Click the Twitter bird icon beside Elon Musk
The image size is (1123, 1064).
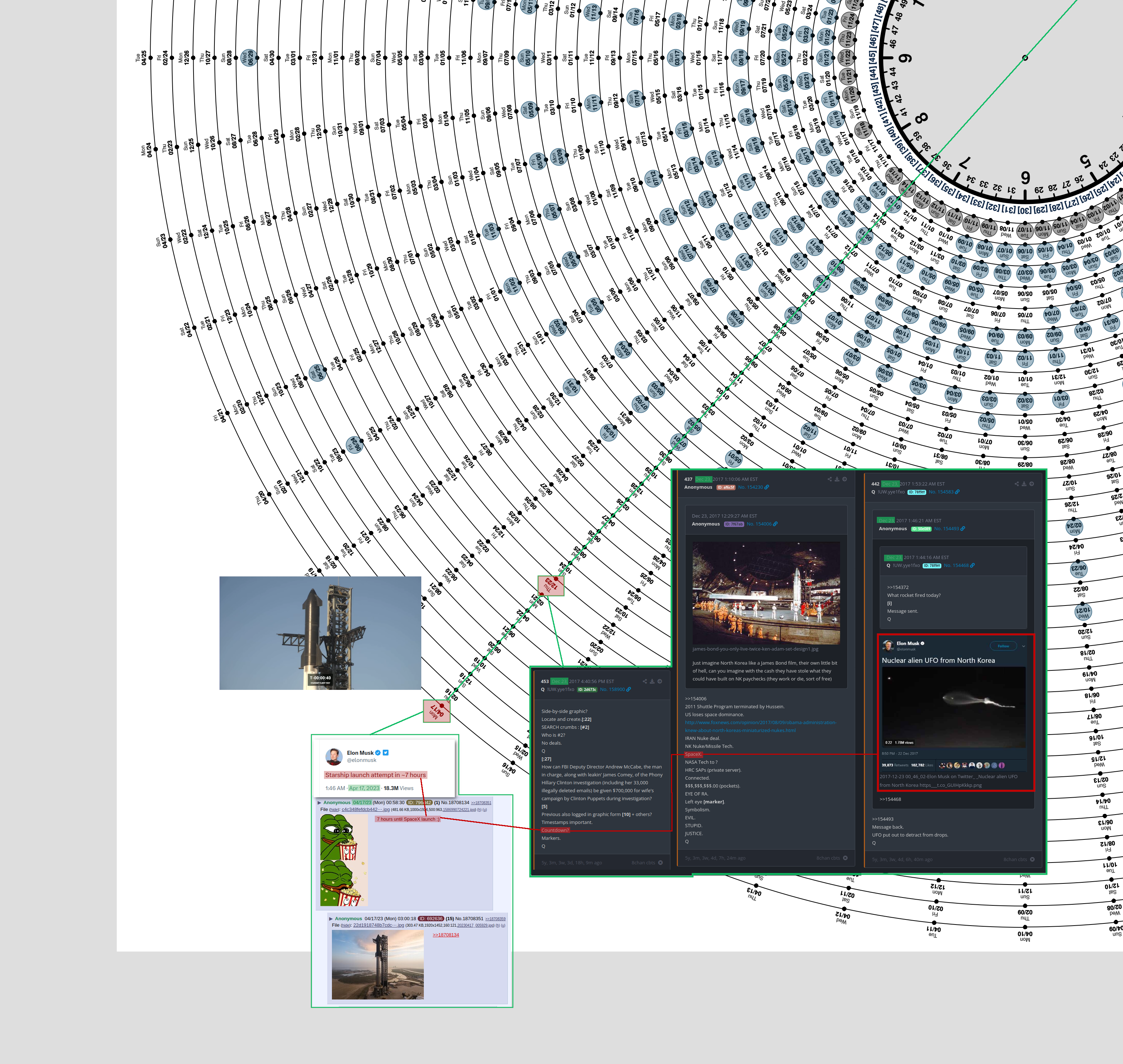point(386,753)
